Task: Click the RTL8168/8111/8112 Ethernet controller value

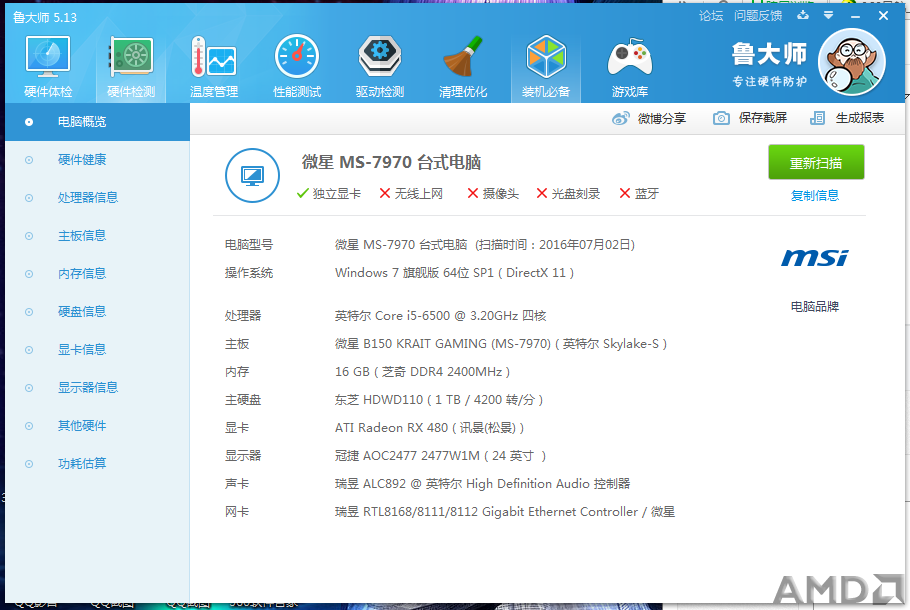Action: click(x=505, y=512)
